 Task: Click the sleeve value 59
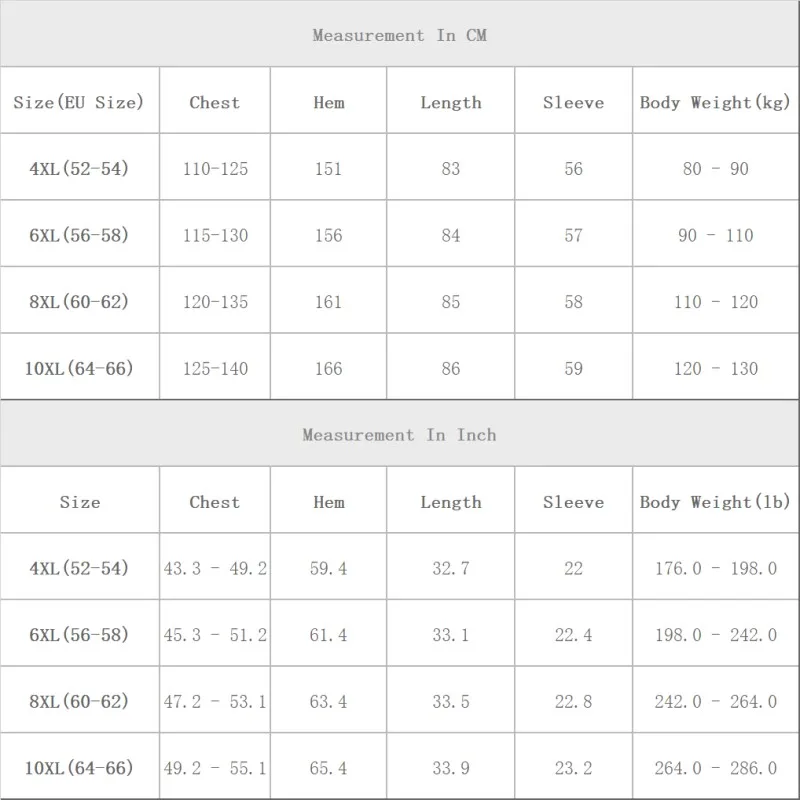point(573,369)
